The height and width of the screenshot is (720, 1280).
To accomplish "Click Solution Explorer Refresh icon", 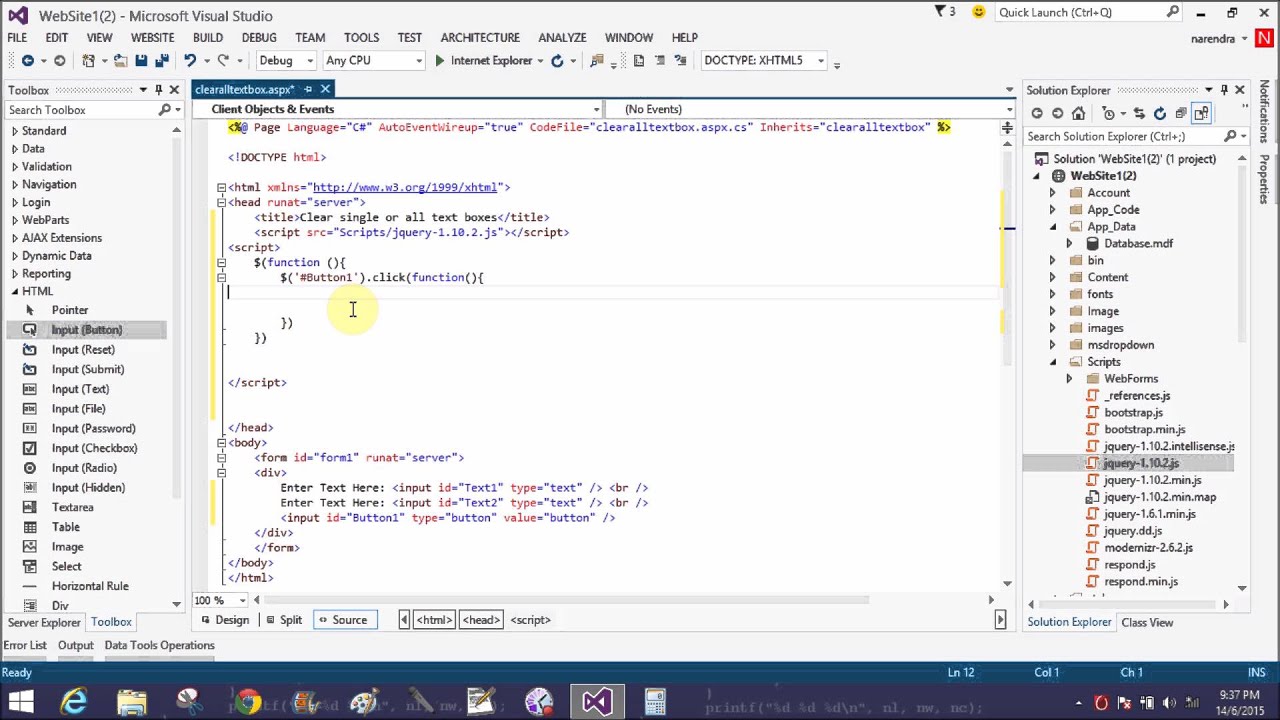I will coord(1160,113).
